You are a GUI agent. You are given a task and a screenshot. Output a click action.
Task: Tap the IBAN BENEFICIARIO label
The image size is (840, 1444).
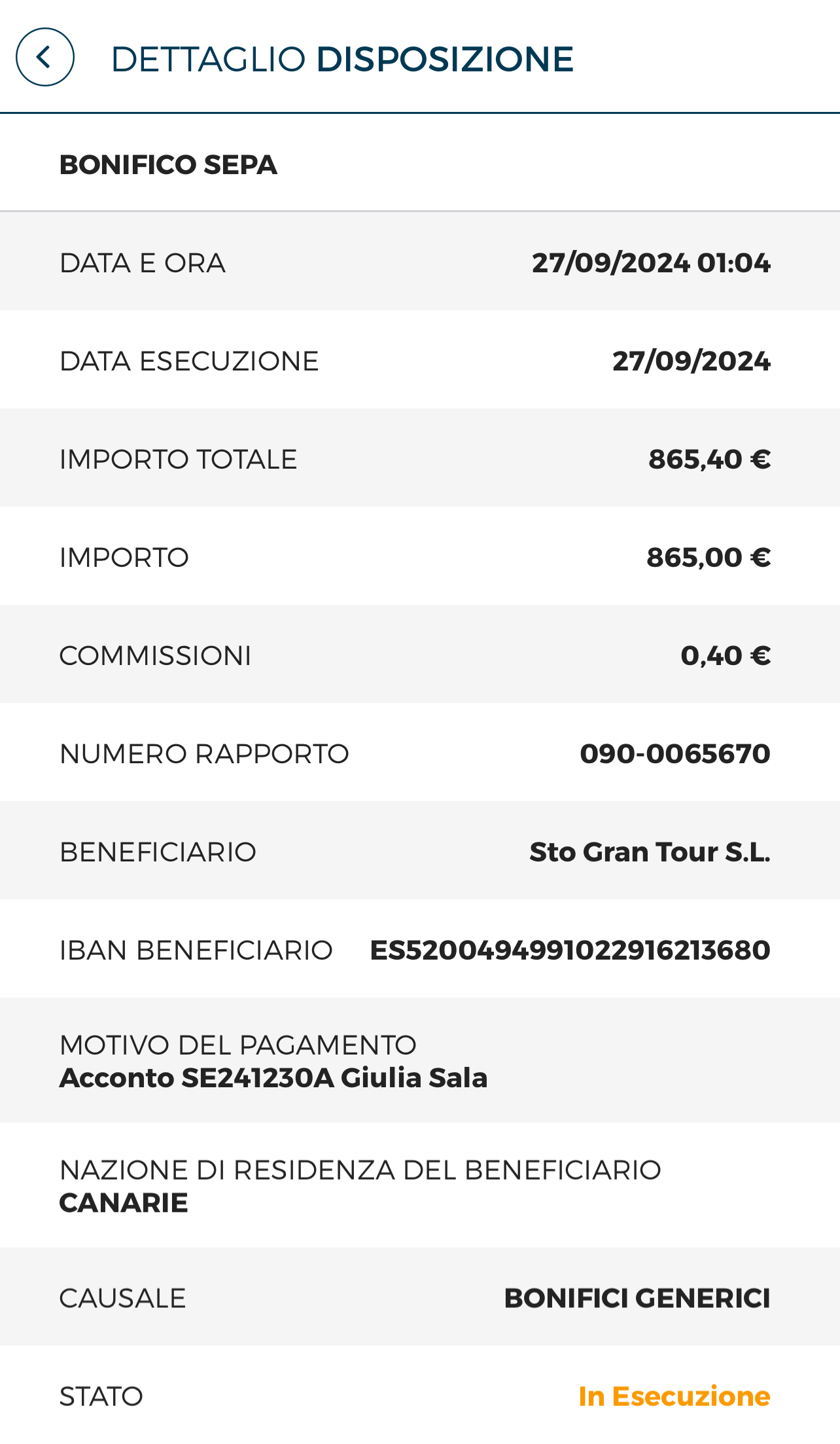point(196,950)
